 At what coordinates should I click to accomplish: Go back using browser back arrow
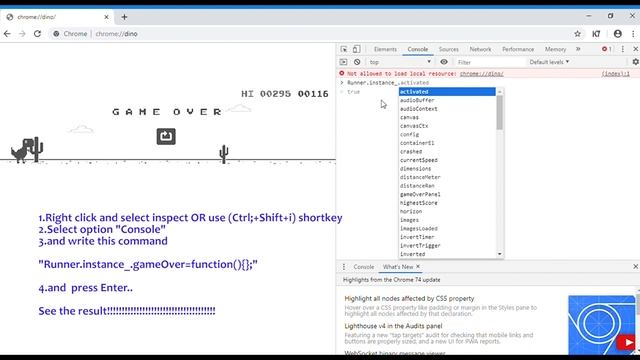7,34
